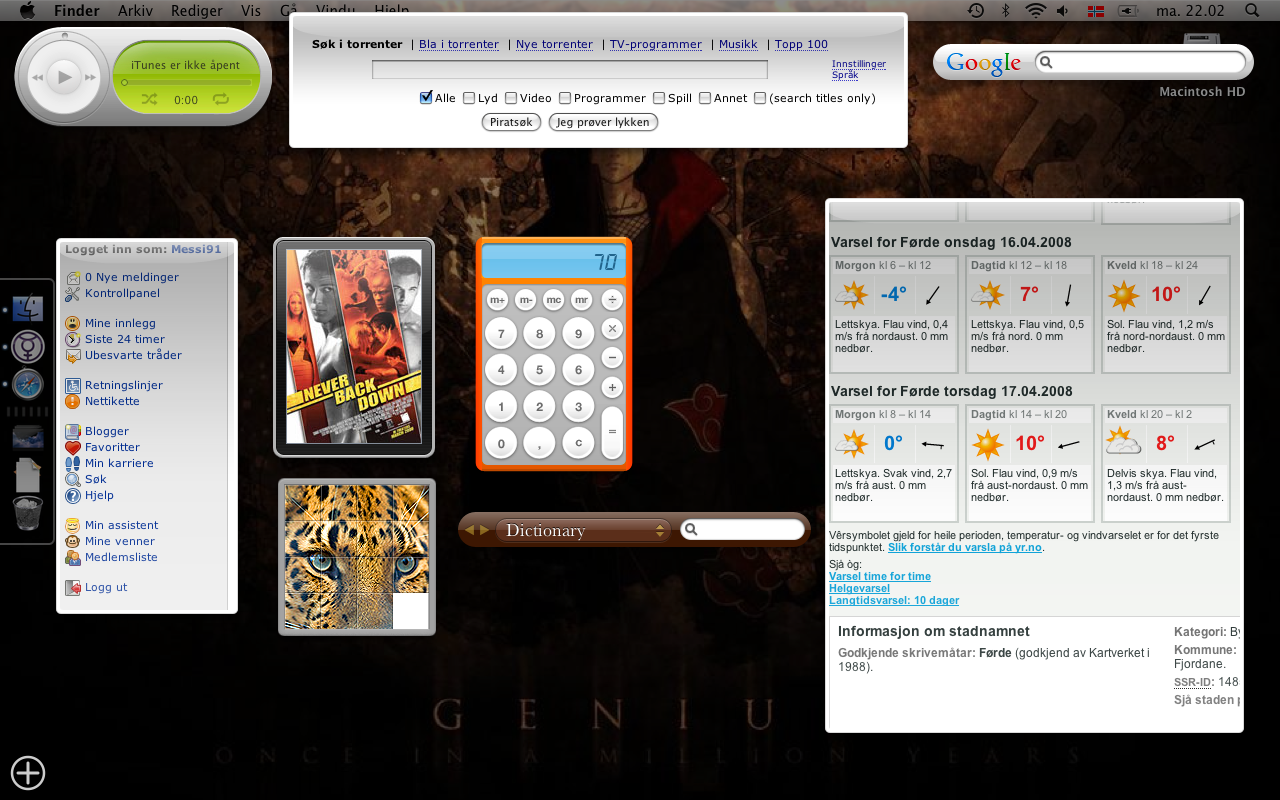The image size is (1280, 800).
Task: Open the Arkiv menu
Action: (136, 11)
